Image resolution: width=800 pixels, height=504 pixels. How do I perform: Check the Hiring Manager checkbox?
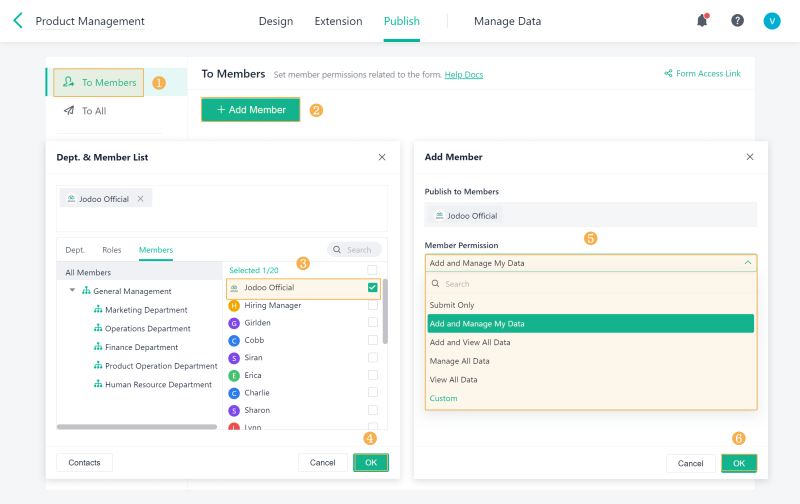click(x=373, y=305)
